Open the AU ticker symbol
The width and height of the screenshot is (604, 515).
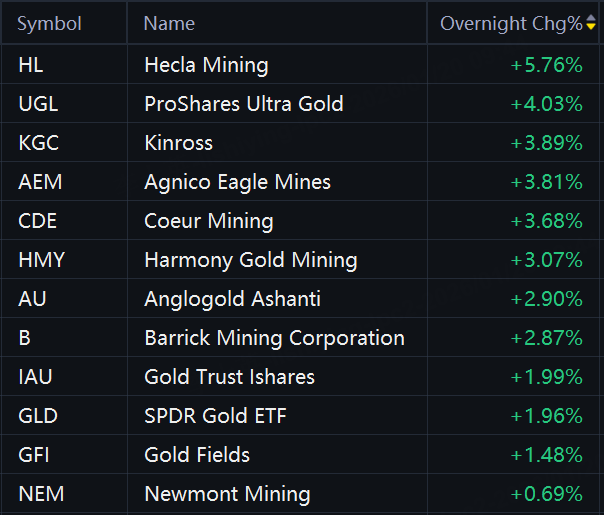click(x=32, y=299)
